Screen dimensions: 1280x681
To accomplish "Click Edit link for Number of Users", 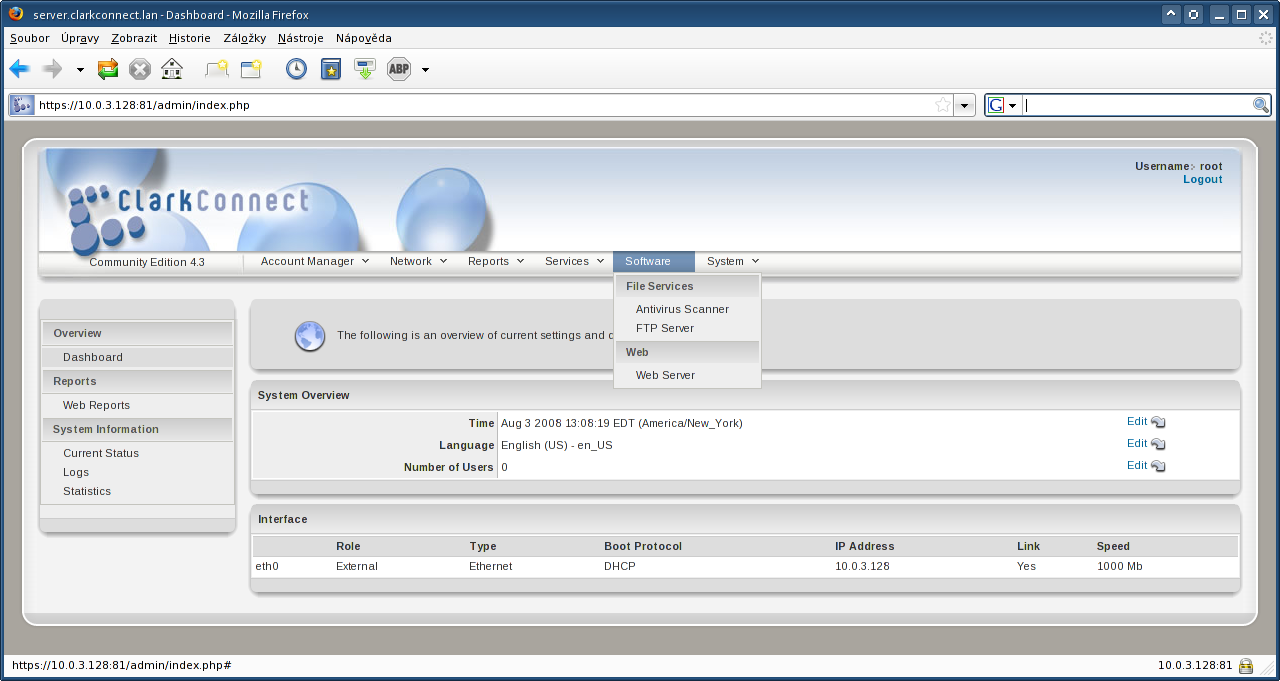I will tap(1137, 466).
